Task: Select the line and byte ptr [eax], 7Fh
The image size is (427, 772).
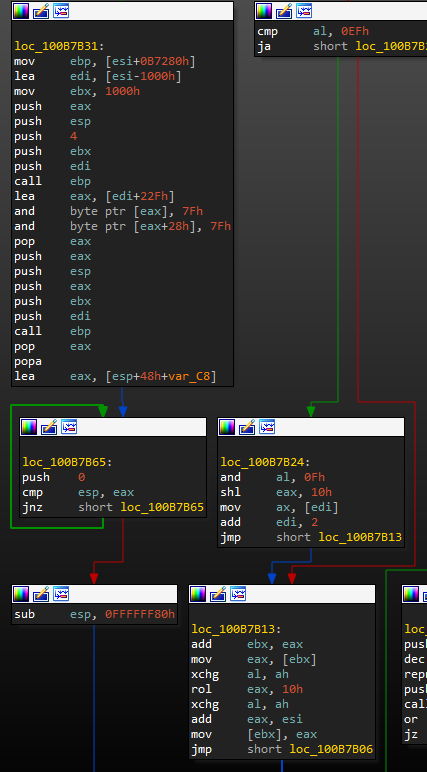Action: click(108, 211)
